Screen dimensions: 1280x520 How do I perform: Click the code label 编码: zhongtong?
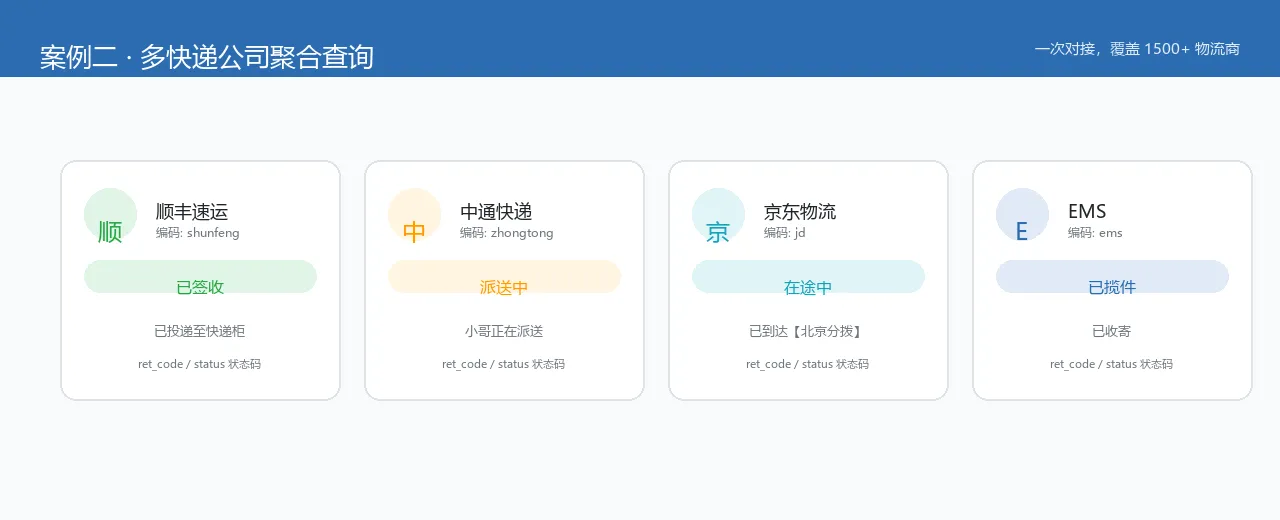point(507,233)
